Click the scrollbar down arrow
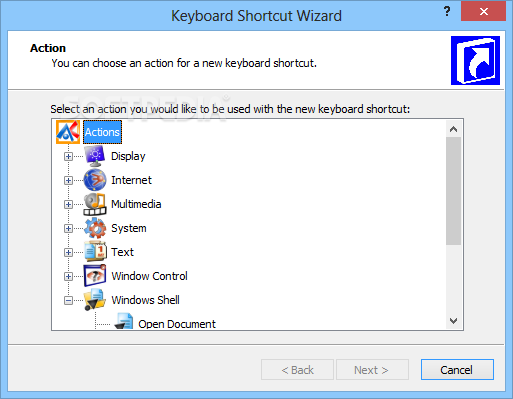The width and height of the screenshot is (513, 399). coord(453,321)
